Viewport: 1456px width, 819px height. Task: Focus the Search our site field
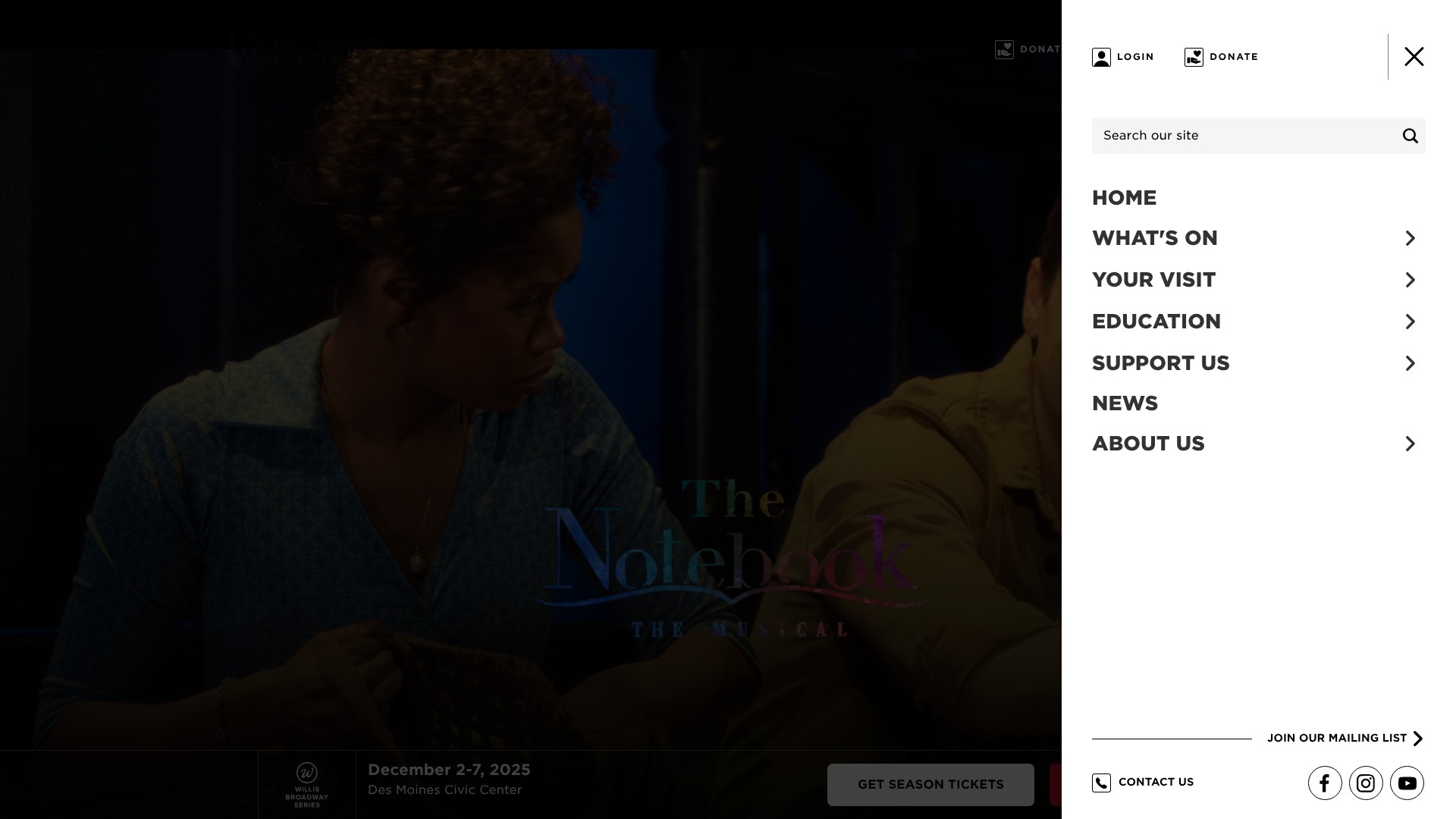[x=1258, y=136]
